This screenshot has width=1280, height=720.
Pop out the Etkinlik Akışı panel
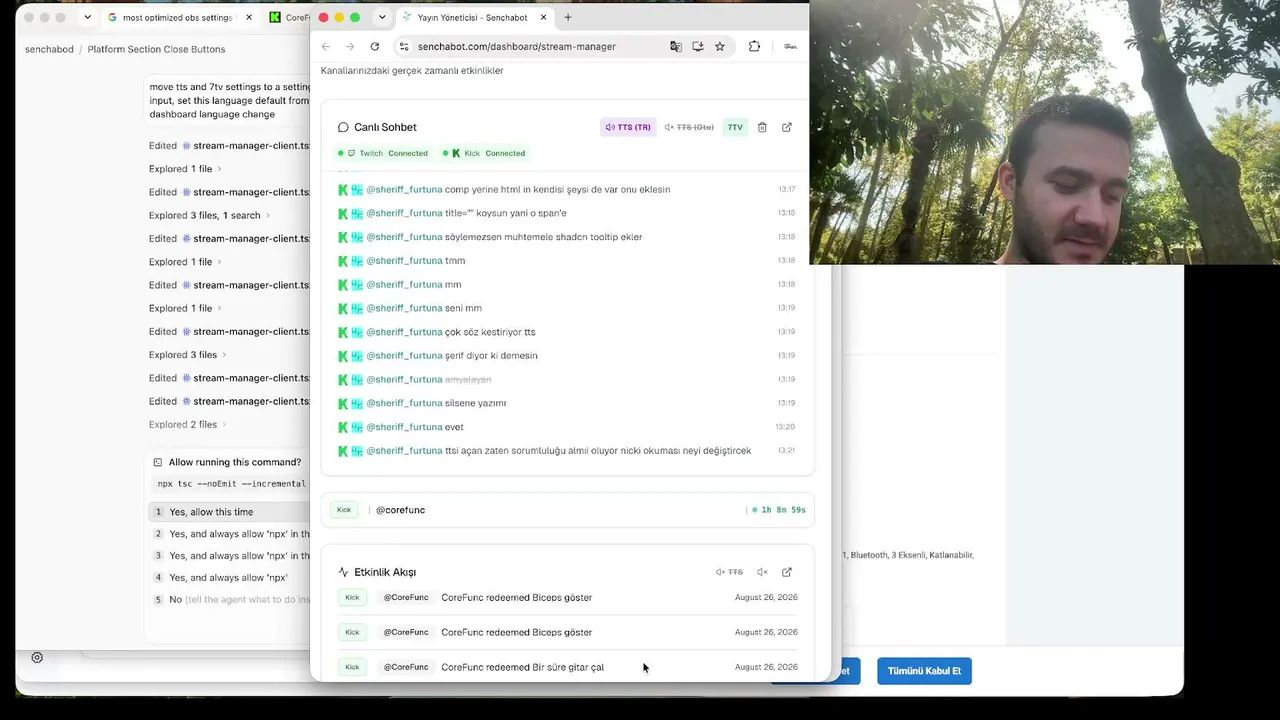[787, 572]
